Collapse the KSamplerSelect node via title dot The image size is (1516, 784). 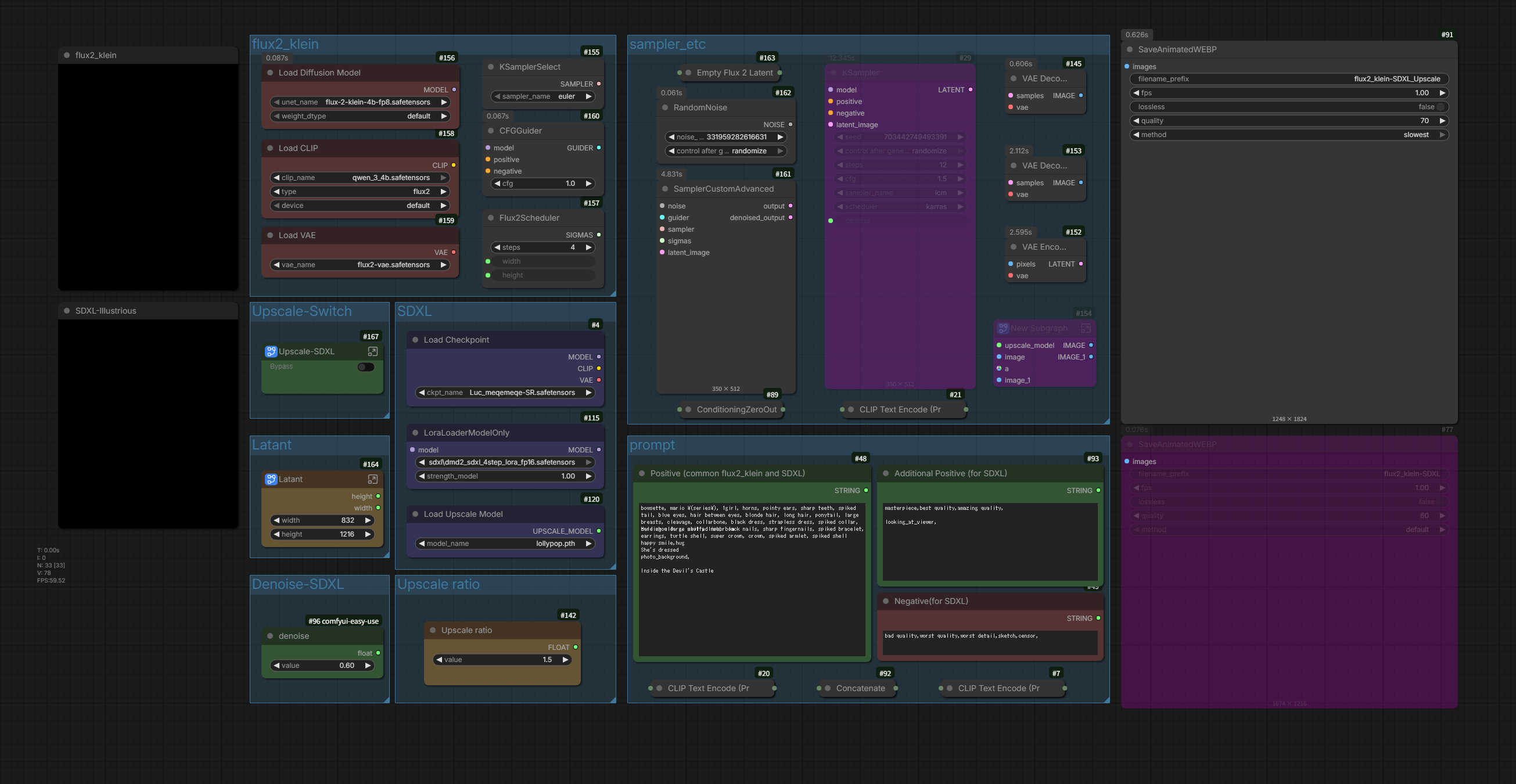[491, 67]
